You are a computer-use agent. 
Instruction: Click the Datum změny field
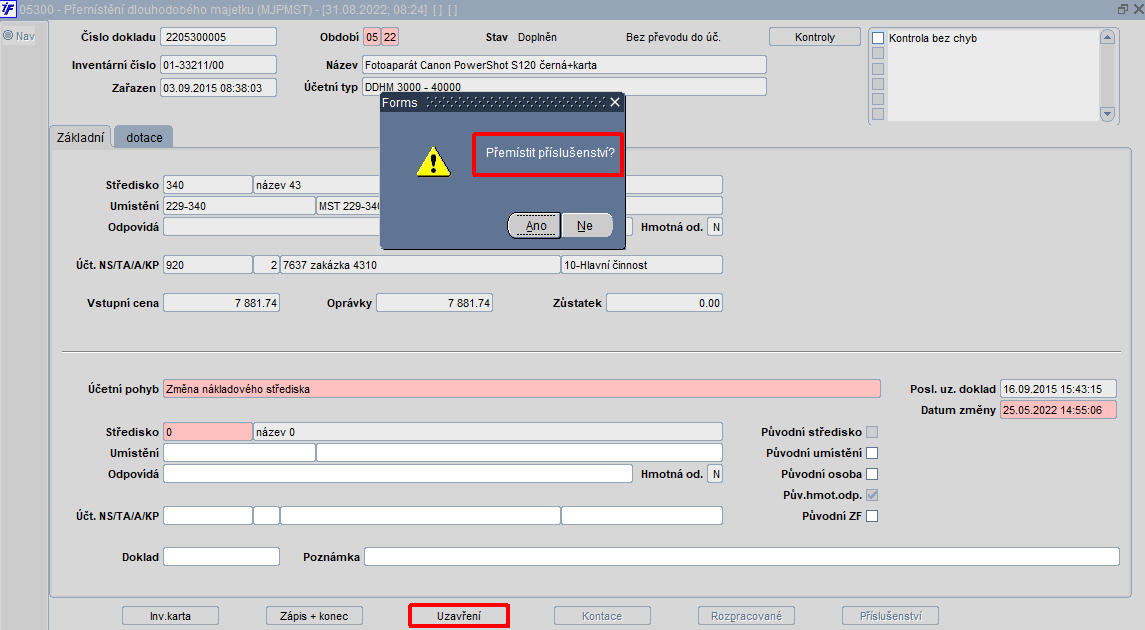tap(1058, 410)
